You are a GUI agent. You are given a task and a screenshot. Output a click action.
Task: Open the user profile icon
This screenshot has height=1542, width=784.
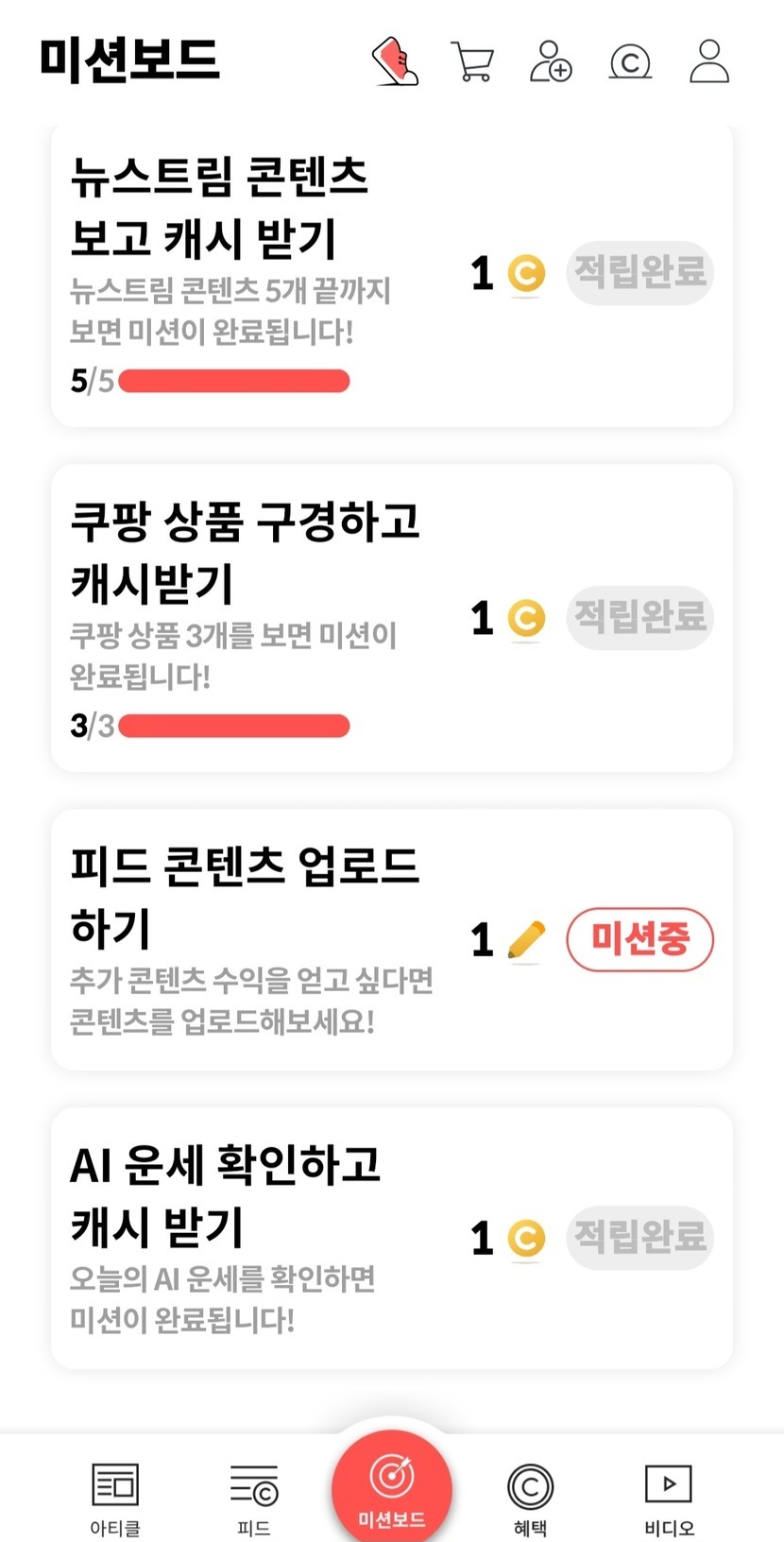(x=709, y=61)
